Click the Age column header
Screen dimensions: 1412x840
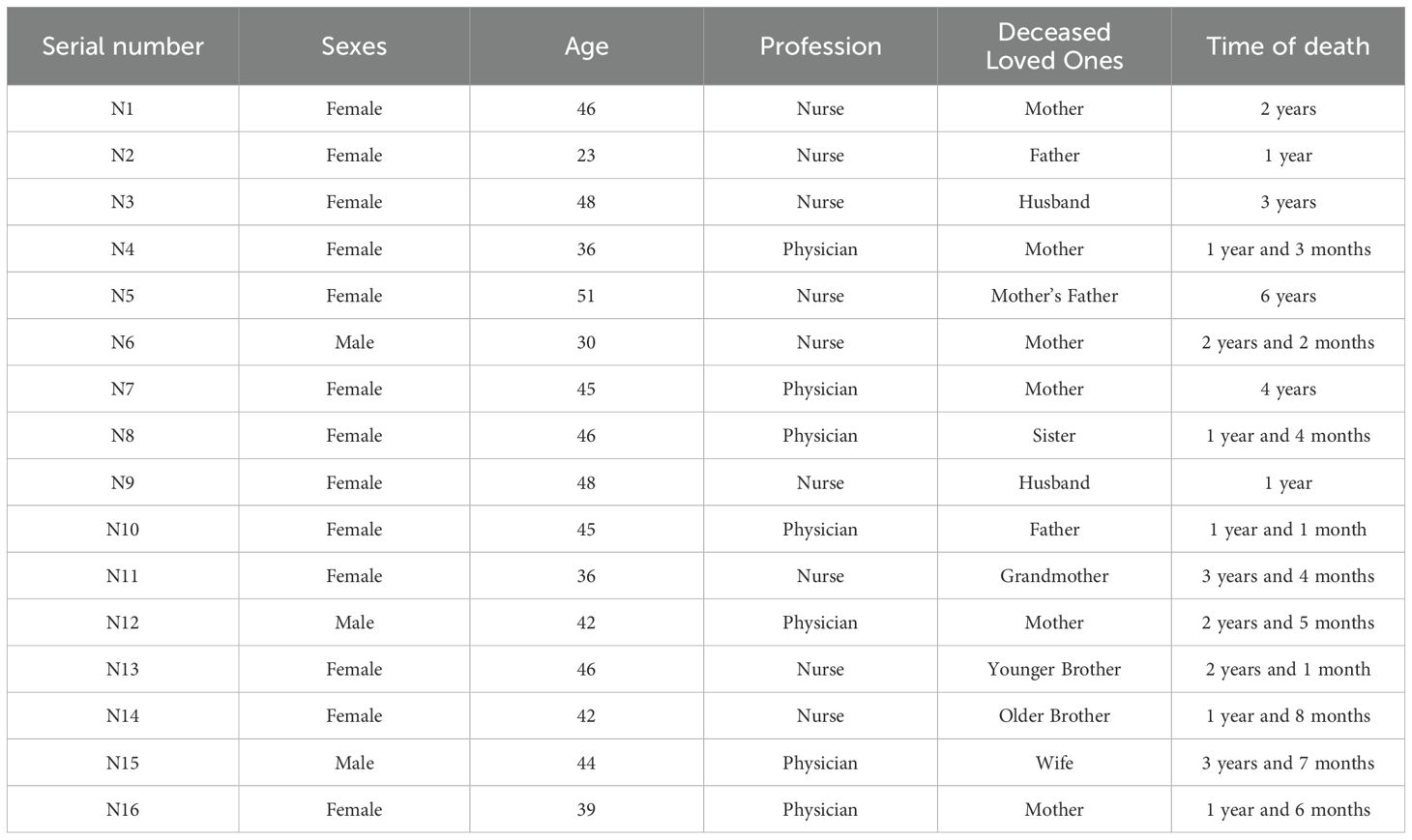tap(586, 46)
